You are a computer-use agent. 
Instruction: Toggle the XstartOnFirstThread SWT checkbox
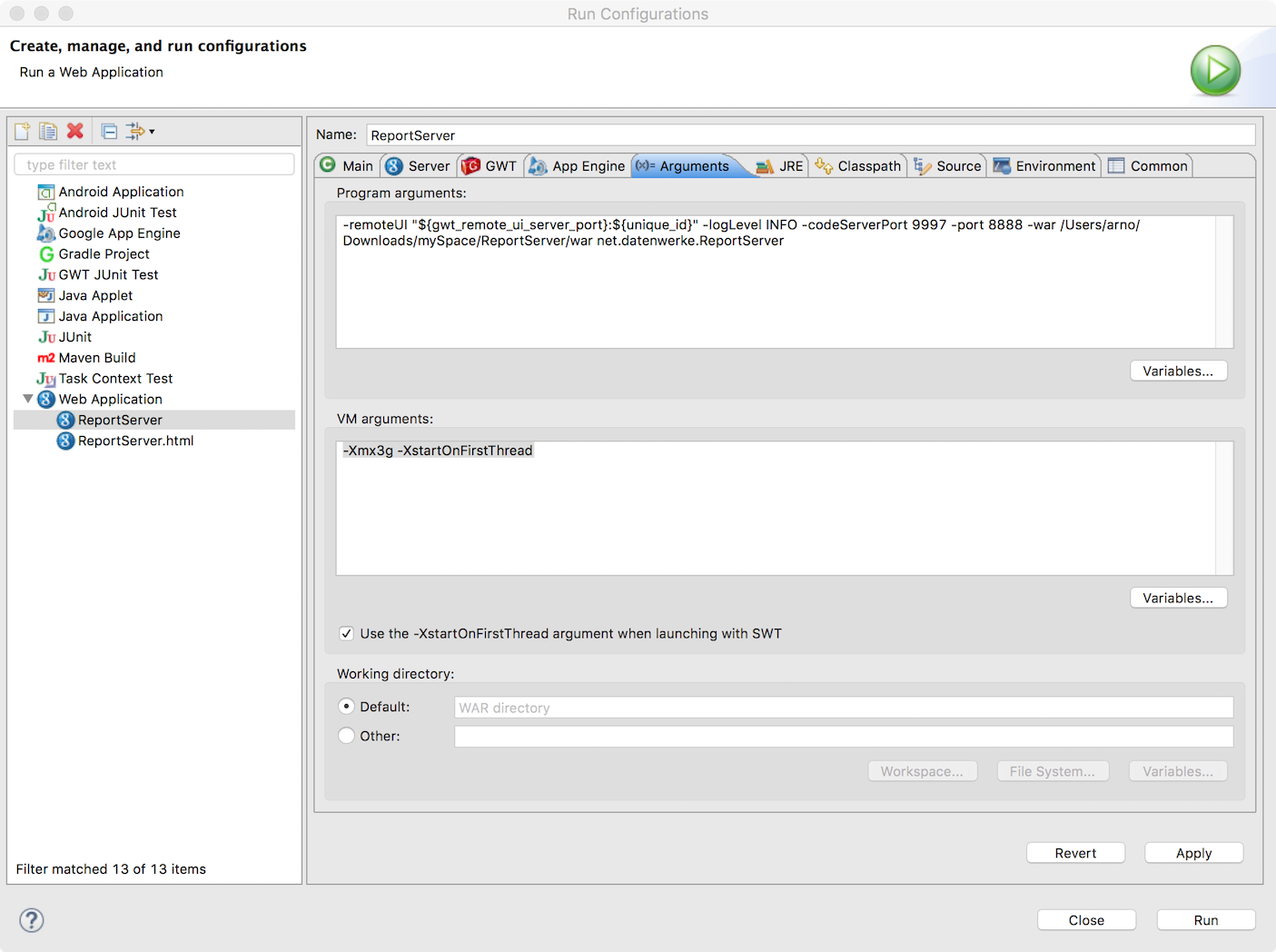pos(346,634)
